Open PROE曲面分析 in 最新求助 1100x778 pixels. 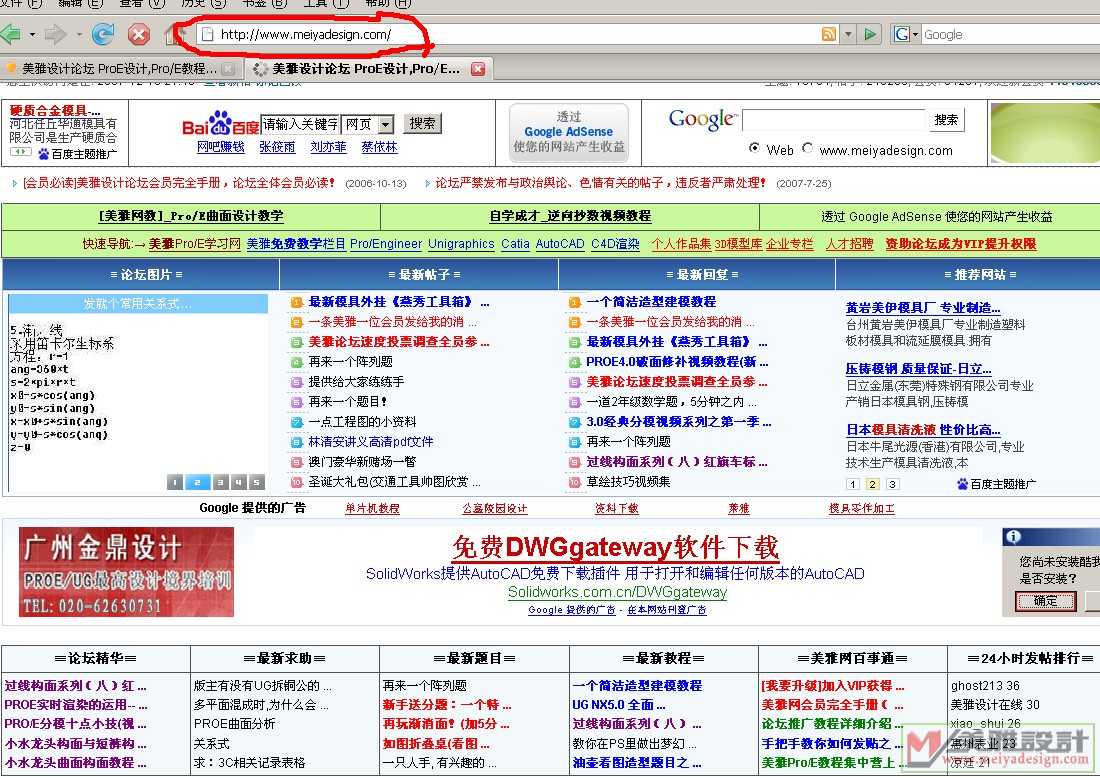pyautogui.click(x=234, y=723)
